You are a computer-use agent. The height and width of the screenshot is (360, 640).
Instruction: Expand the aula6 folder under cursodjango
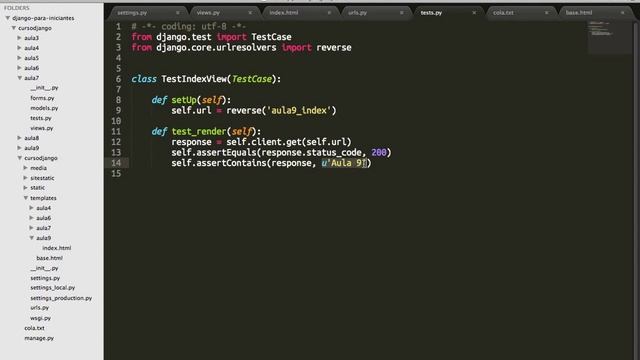pyautogui.click(x=20, y=68)
